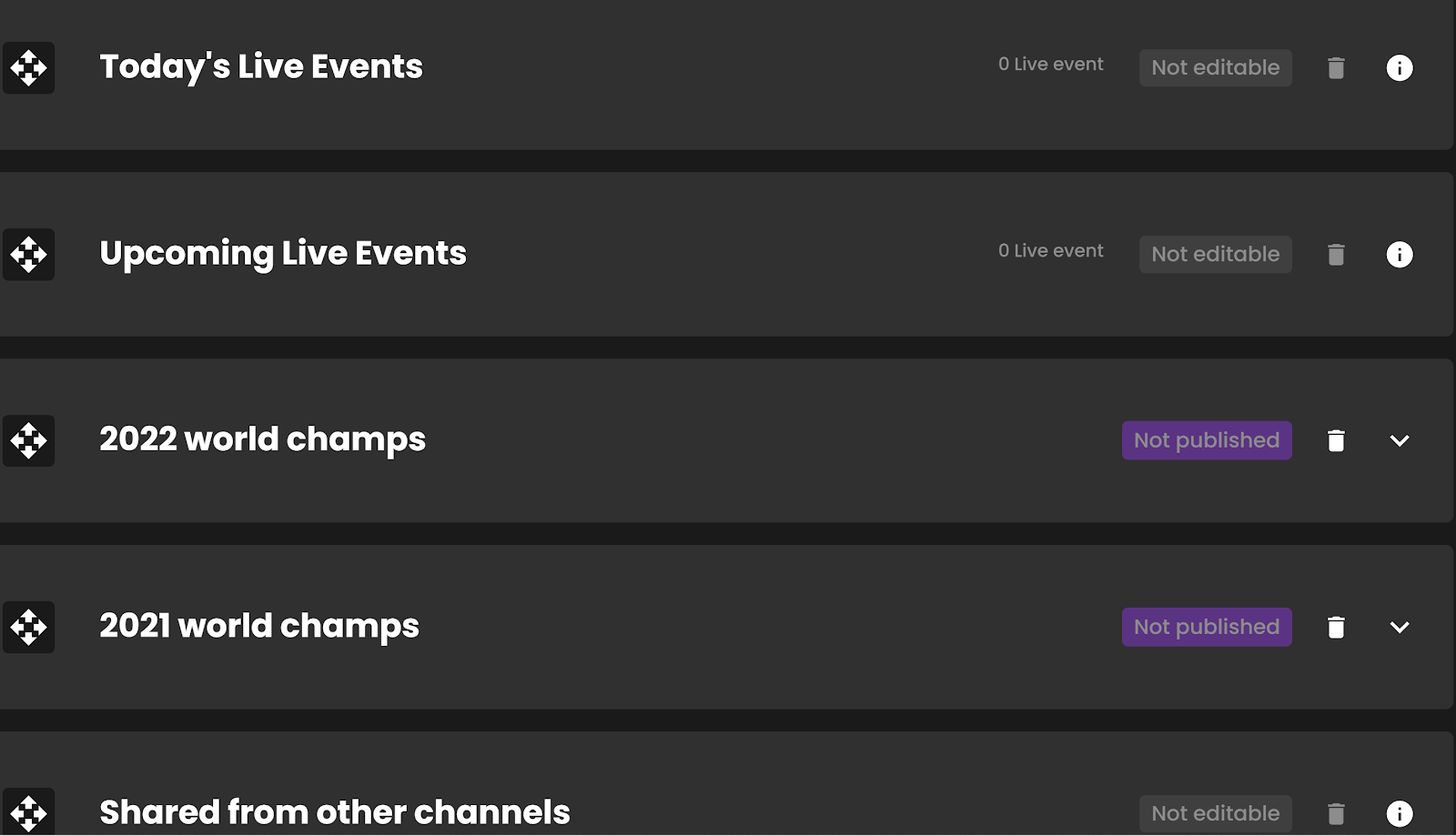Click the info icon for Upcoming Live Events
1456x836 pixels.
[1400, 255]
